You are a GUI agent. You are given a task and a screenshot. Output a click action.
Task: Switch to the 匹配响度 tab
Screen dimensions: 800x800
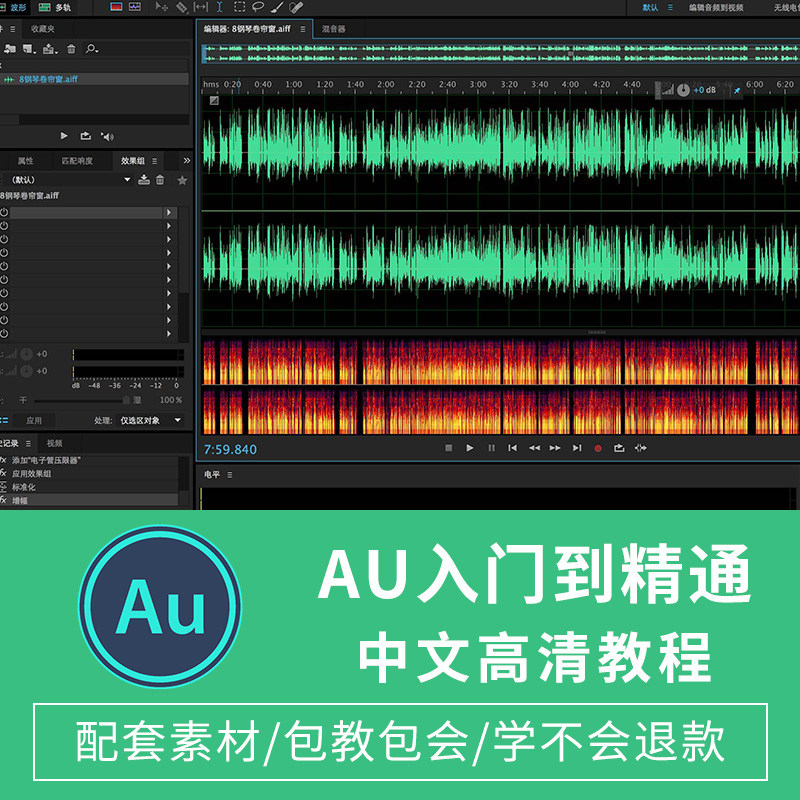click(x=77, y=161)
